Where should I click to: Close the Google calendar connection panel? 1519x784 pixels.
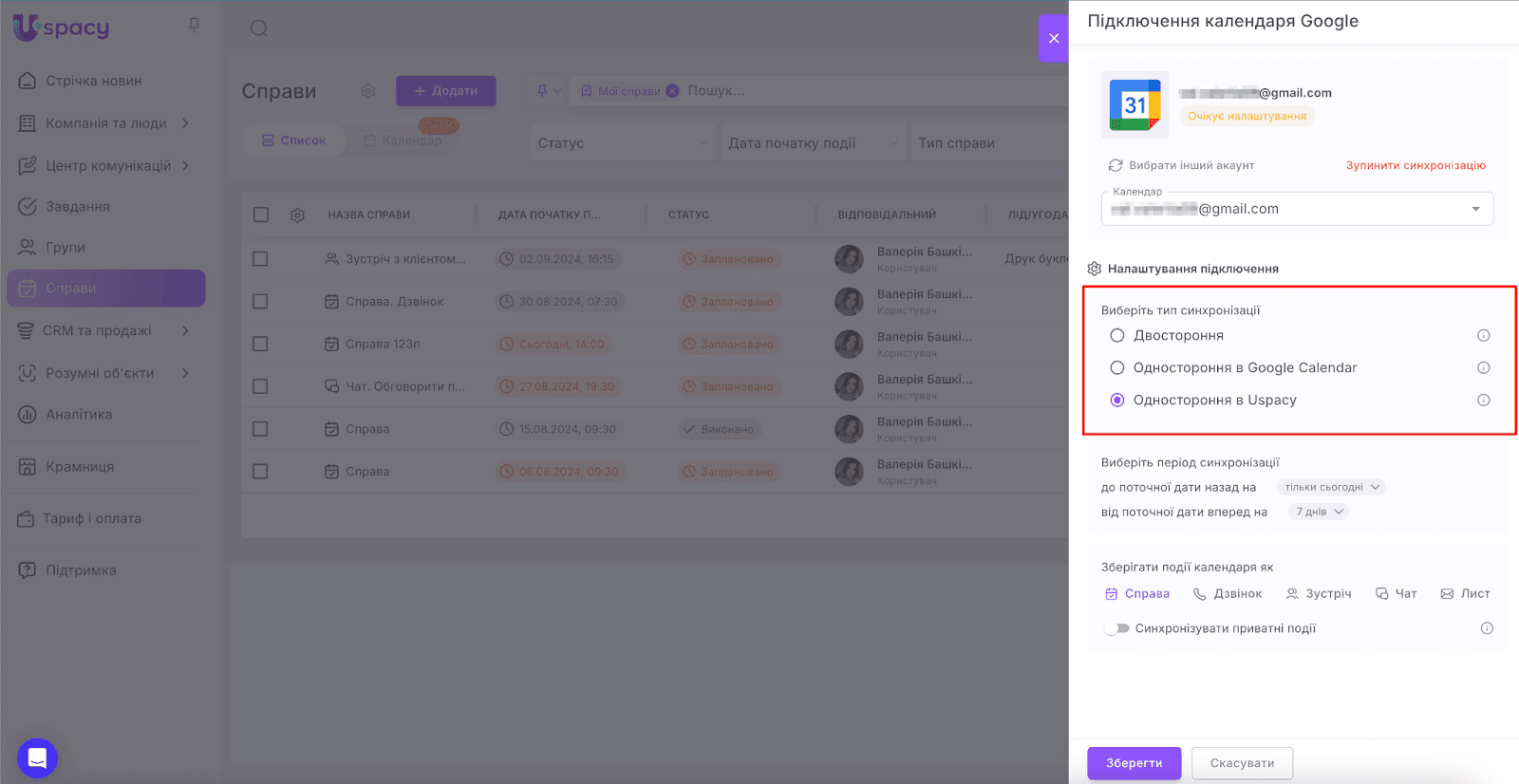click(x=1054, y=38)
